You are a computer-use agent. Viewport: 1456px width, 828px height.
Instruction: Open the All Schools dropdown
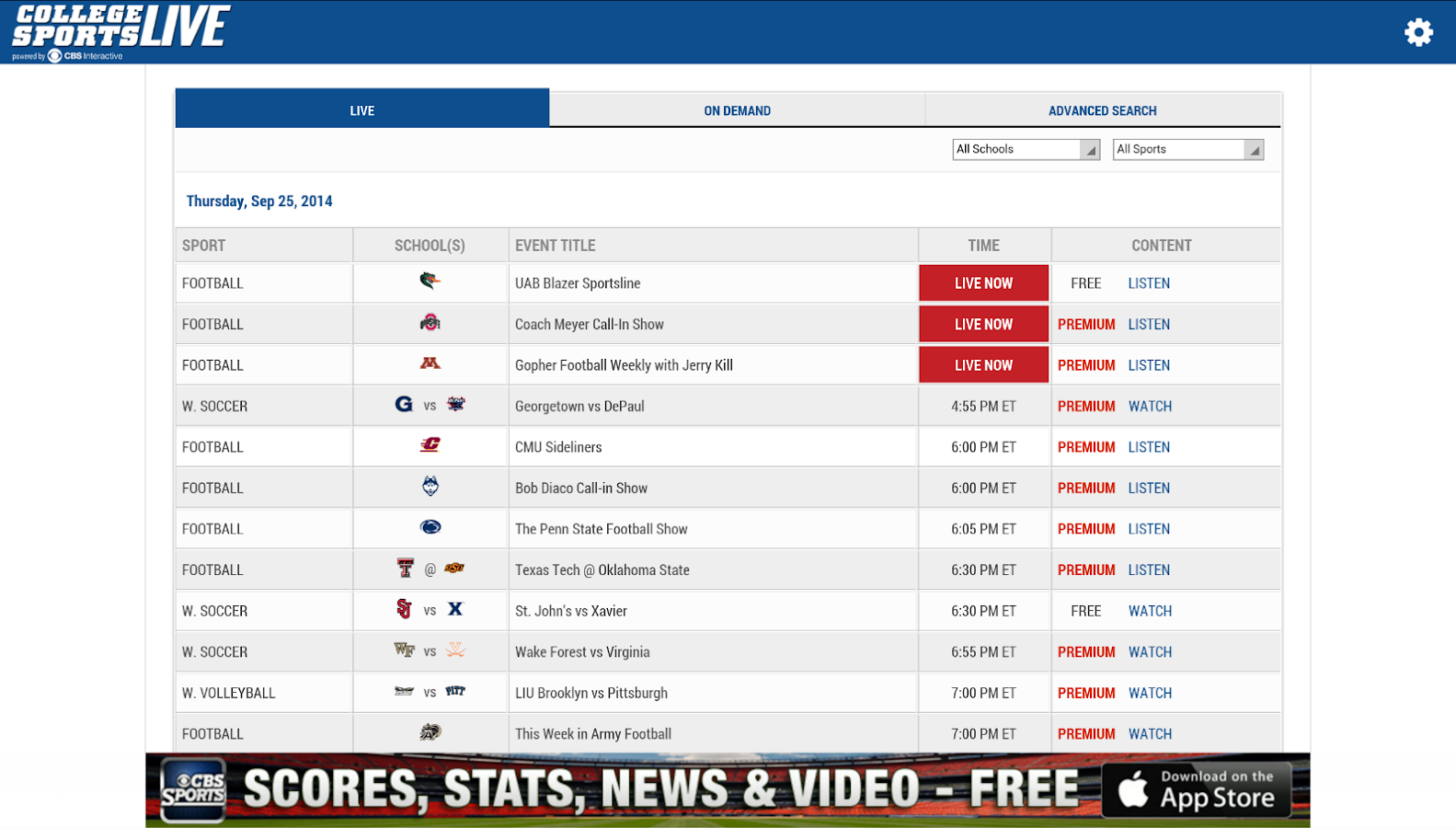[1026, 149]
